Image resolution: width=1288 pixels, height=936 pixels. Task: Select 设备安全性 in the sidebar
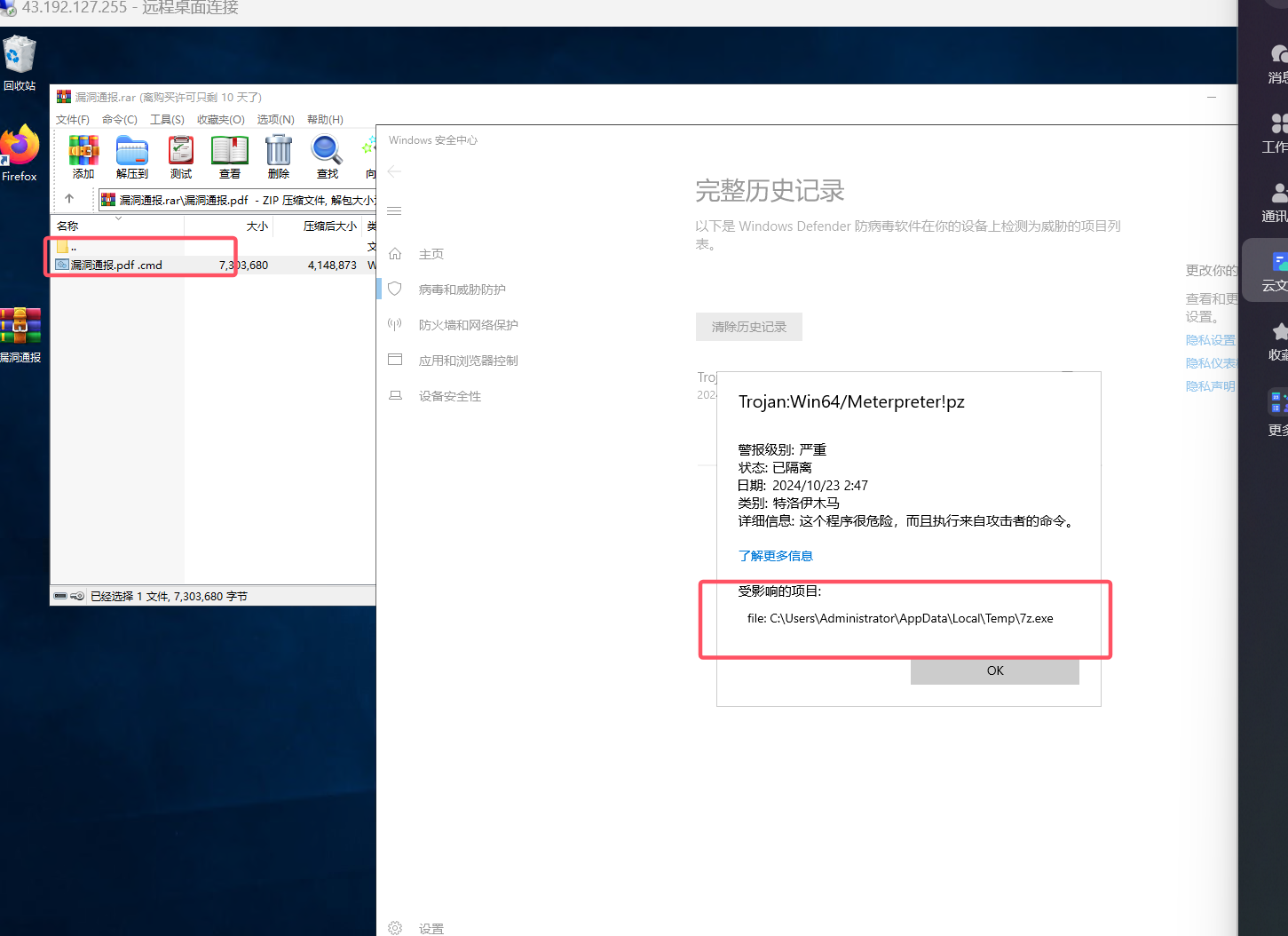point(450,396)
